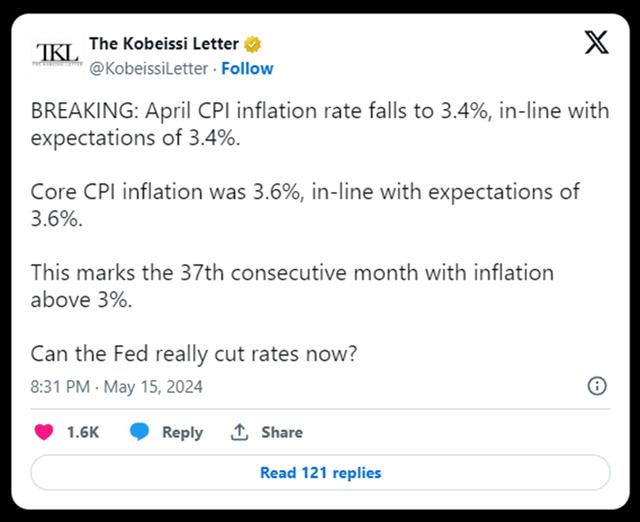640x522 pixels.
Task: Click the 'Can the Fed really cut rates' line
Action: (x=194, y=354)
